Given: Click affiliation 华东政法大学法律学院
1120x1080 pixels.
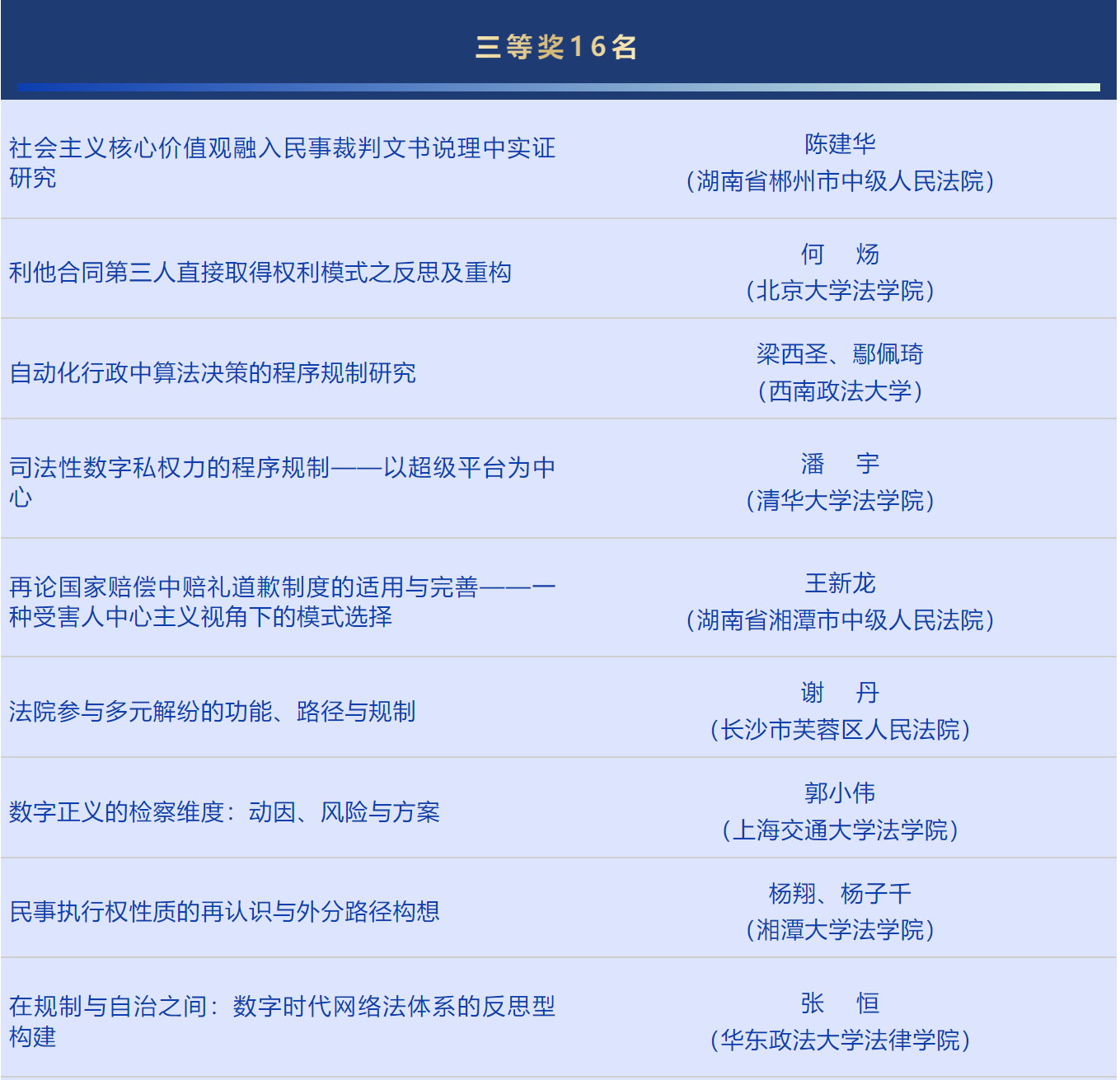Looking at the screenshot, I should [x=840, y=1040].
